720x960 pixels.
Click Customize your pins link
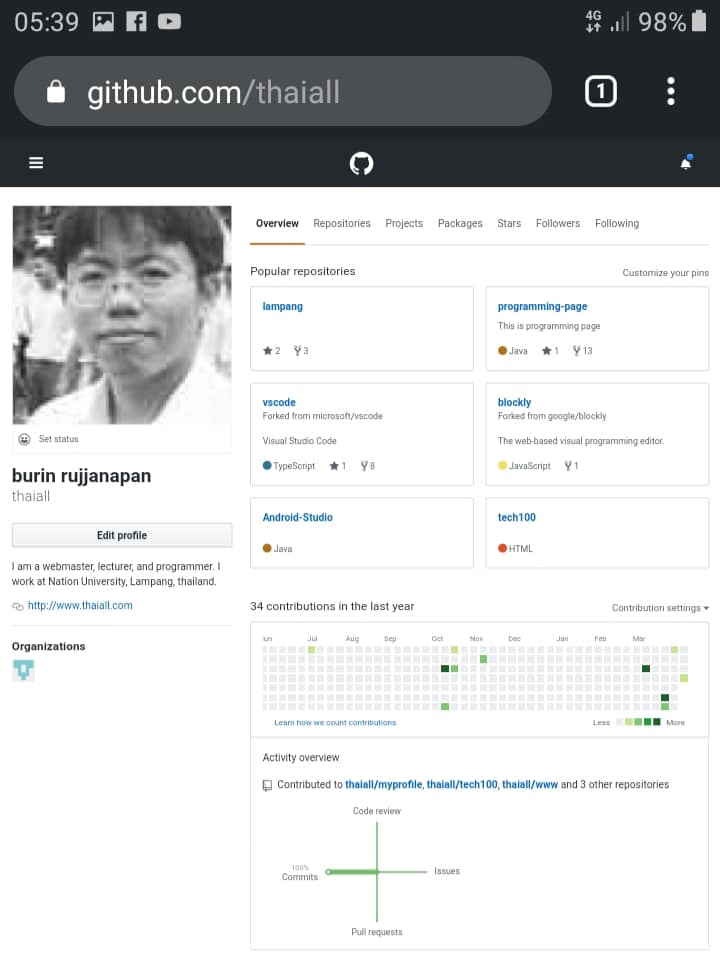pos(665,273)
